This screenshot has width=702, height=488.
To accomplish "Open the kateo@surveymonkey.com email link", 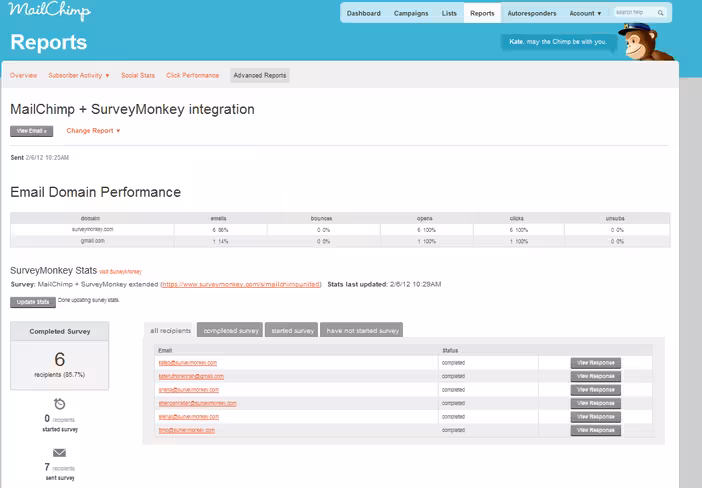I will click(188, 363).
